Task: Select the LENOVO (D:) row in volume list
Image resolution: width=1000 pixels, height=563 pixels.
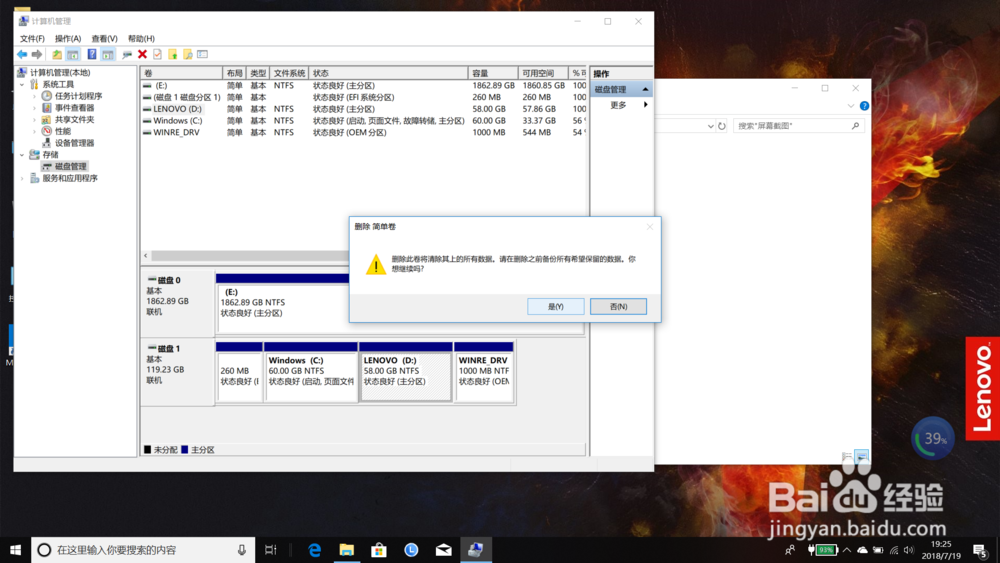Action: (x=364, y=109)
